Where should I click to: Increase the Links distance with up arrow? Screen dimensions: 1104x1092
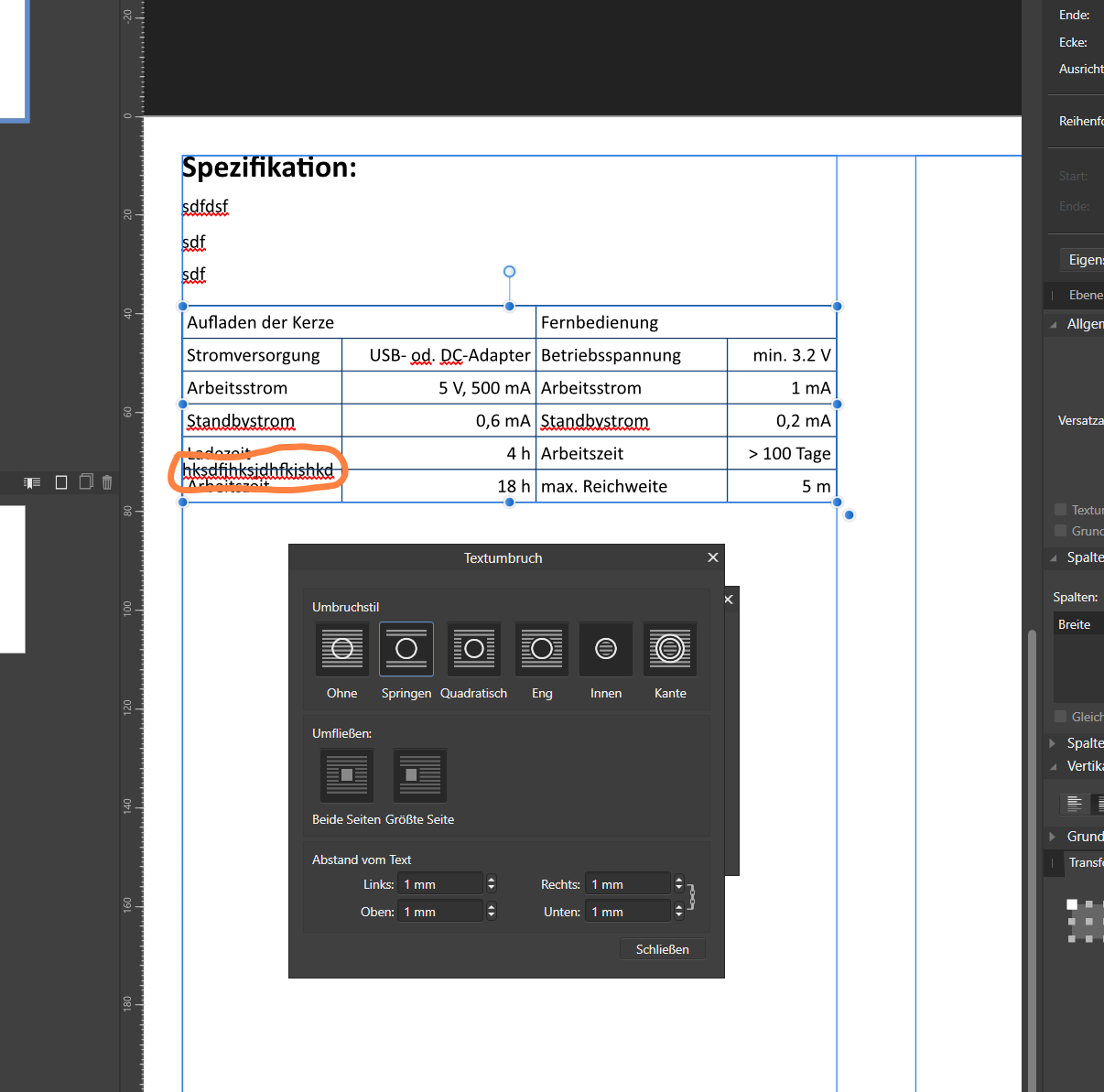(x=492, y=881)
